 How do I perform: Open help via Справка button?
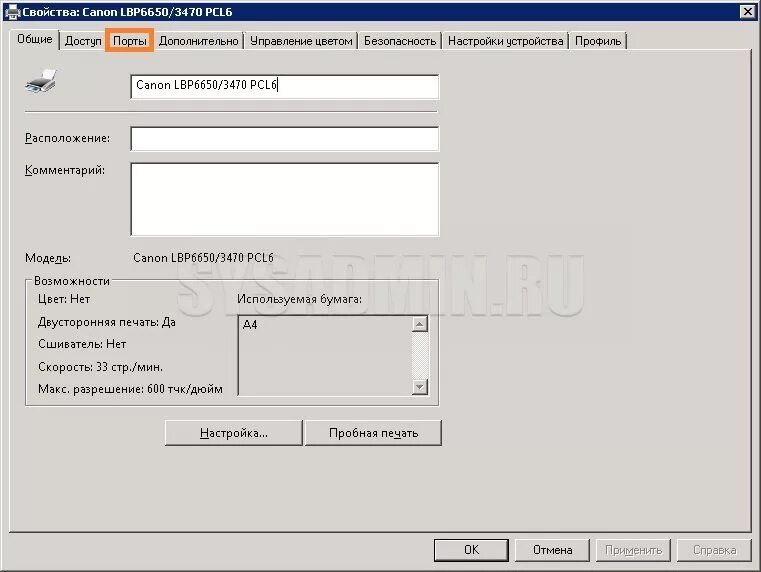pyautogui.click(x=714, y=550)
